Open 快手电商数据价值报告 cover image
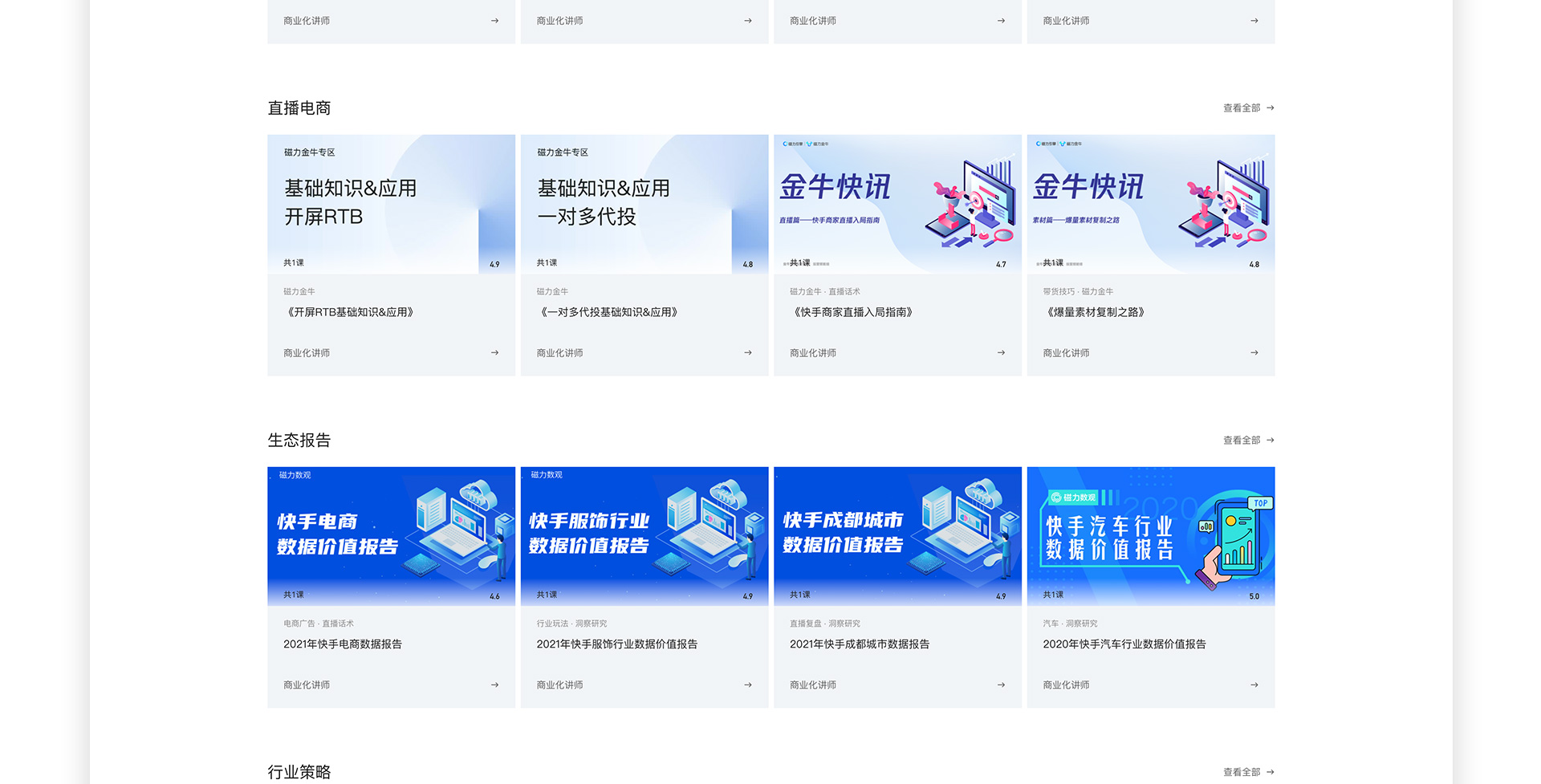This screenshot has width=1541, height=784. (x=391, y=536)
